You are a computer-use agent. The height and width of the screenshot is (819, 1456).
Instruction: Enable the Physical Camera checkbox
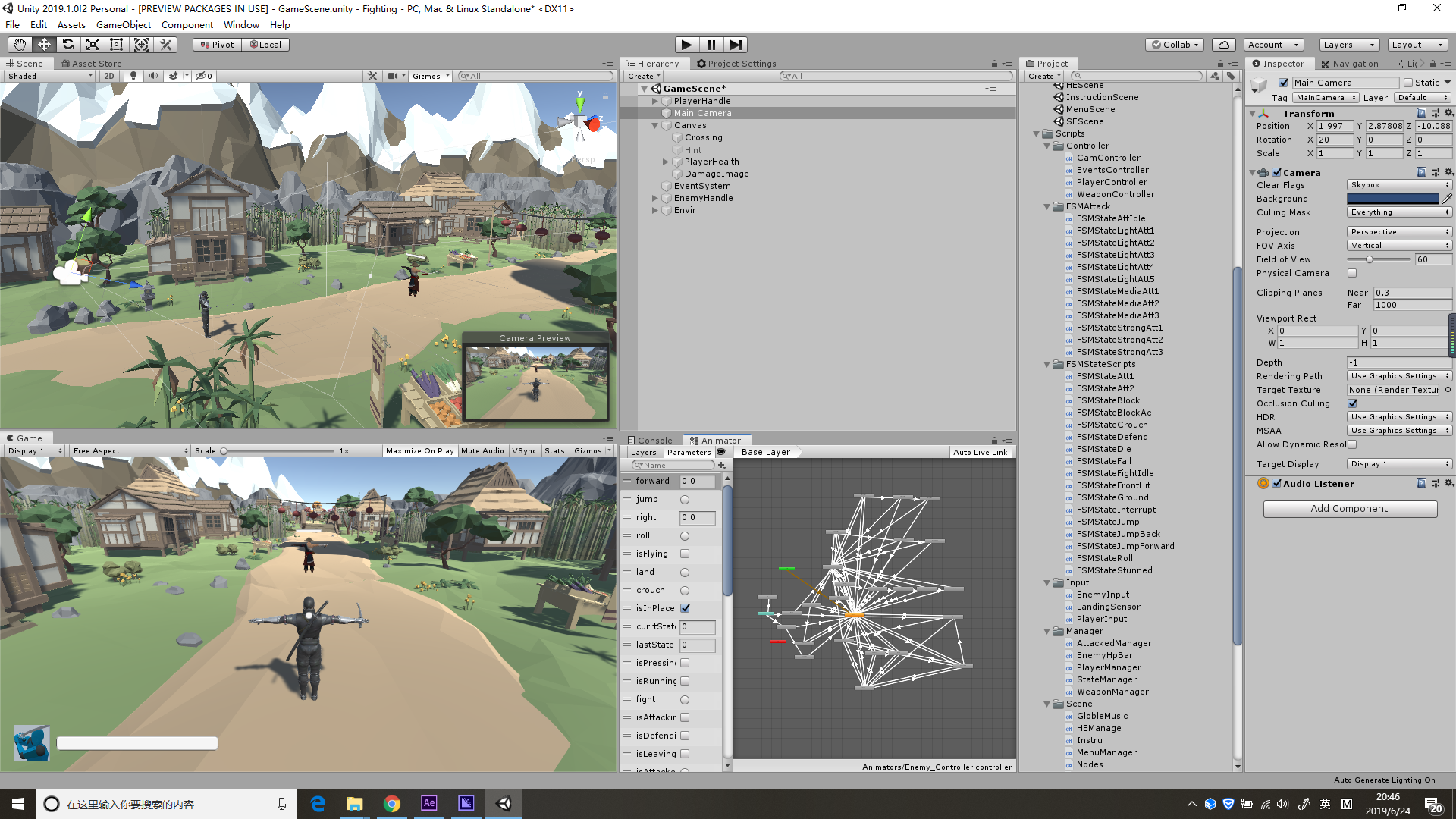pyautogui.click(x=1352, y=273)
